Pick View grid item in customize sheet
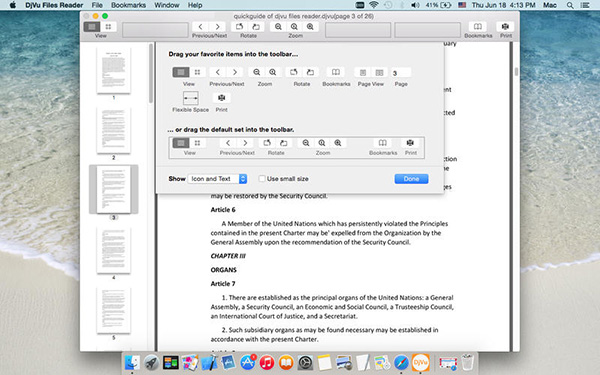 point(197,72)
